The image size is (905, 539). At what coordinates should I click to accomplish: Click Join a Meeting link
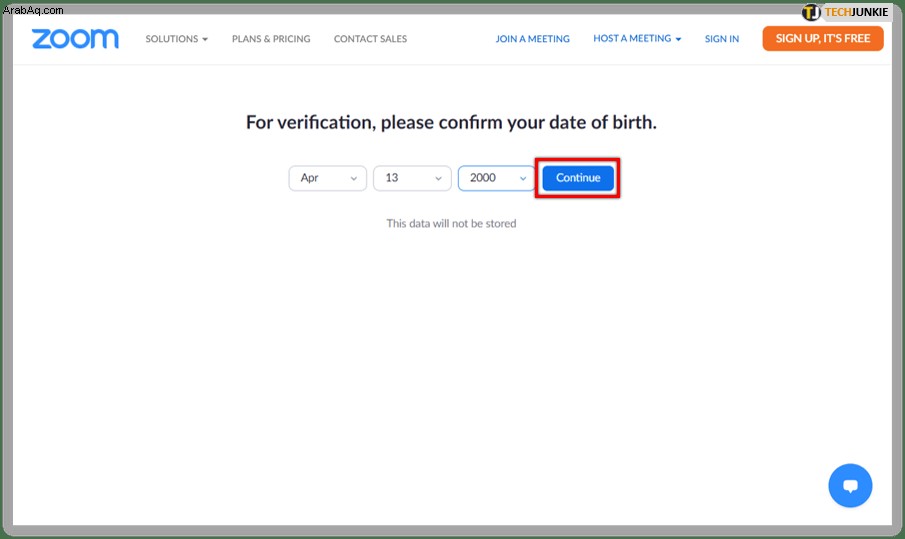click(x=532, y=39)
